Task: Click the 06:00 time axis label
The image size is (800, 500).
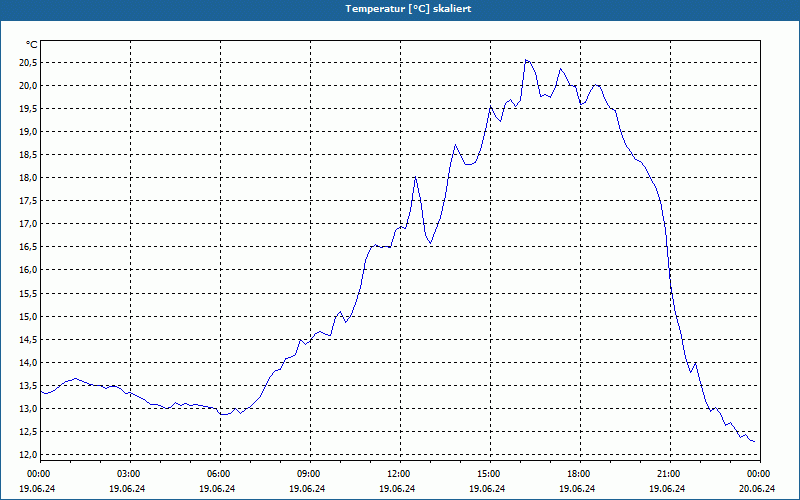Action: click(x=220, y=474)
